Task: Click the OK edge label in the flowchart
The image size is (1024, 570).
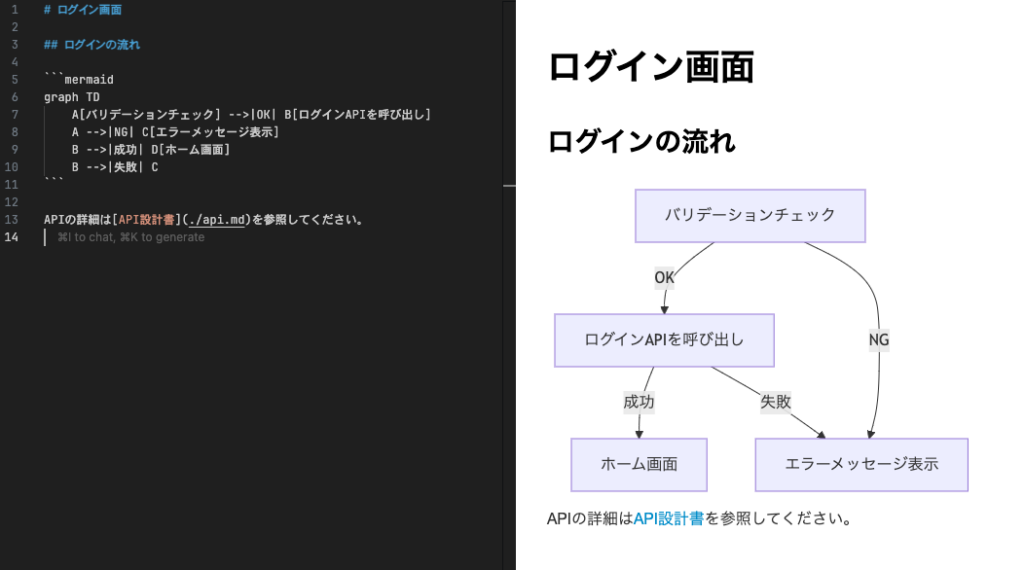Action: pos(664,277)
